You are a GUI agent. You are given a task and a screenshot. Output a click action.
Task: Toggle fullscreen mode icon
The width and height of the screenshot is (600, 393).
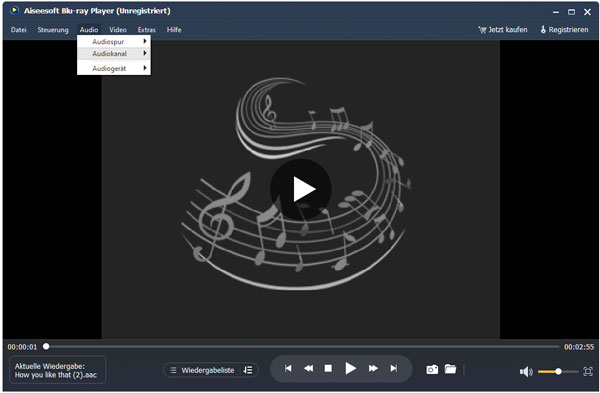[x=588, y=371]
